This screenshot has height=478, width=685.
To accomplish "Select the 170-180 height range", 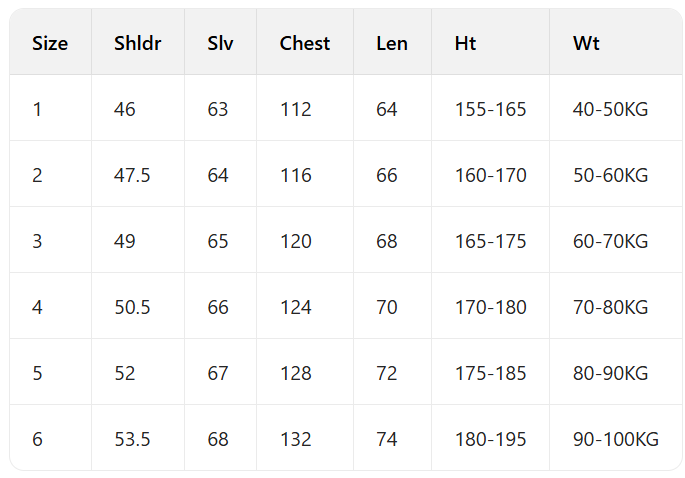I will [490, 307].
